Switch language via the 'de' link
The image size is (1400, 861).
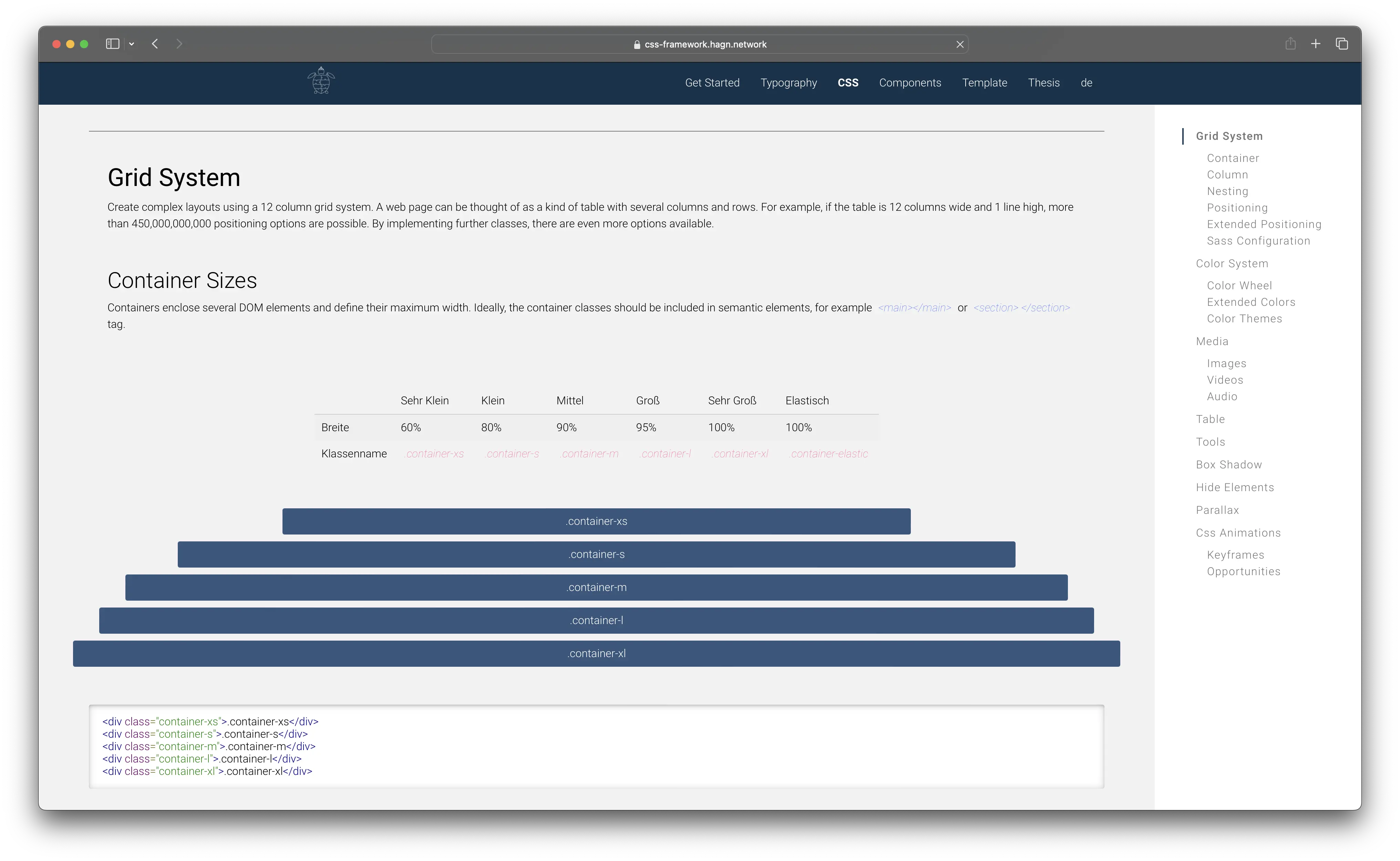coord(1086,83)
